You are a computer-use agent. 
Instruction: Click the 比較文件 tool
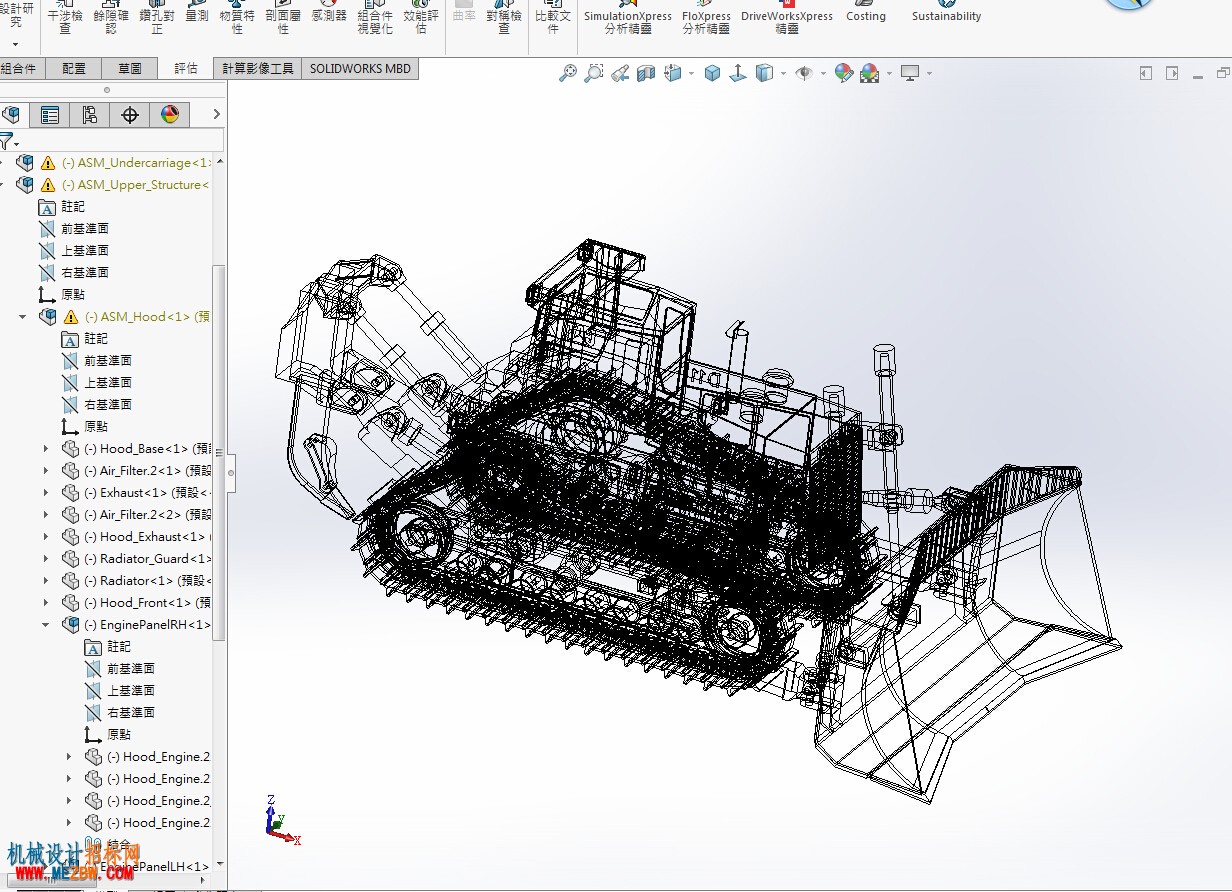[x=553, y=18]
